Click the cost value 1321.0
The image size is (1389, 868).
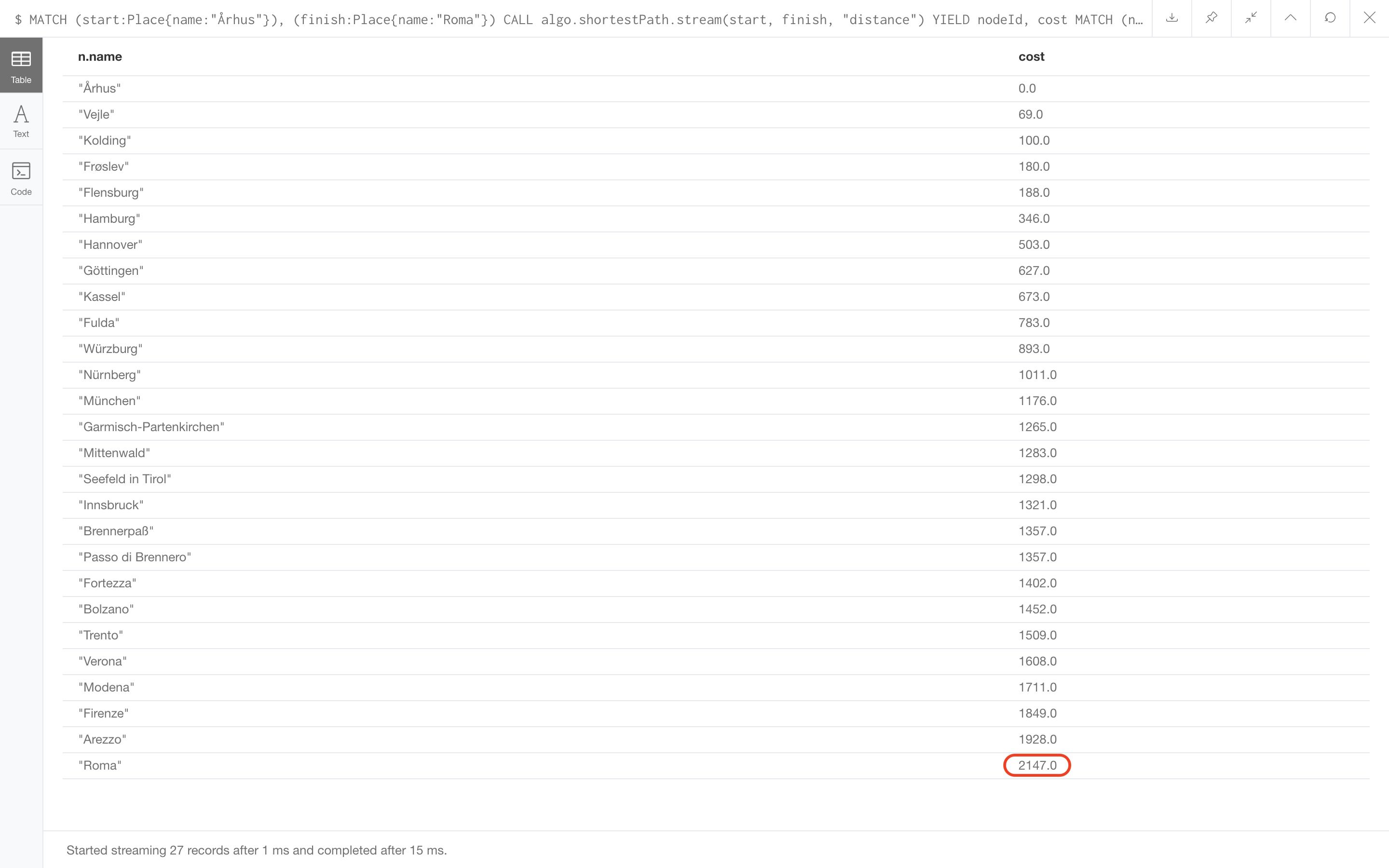1037,505
